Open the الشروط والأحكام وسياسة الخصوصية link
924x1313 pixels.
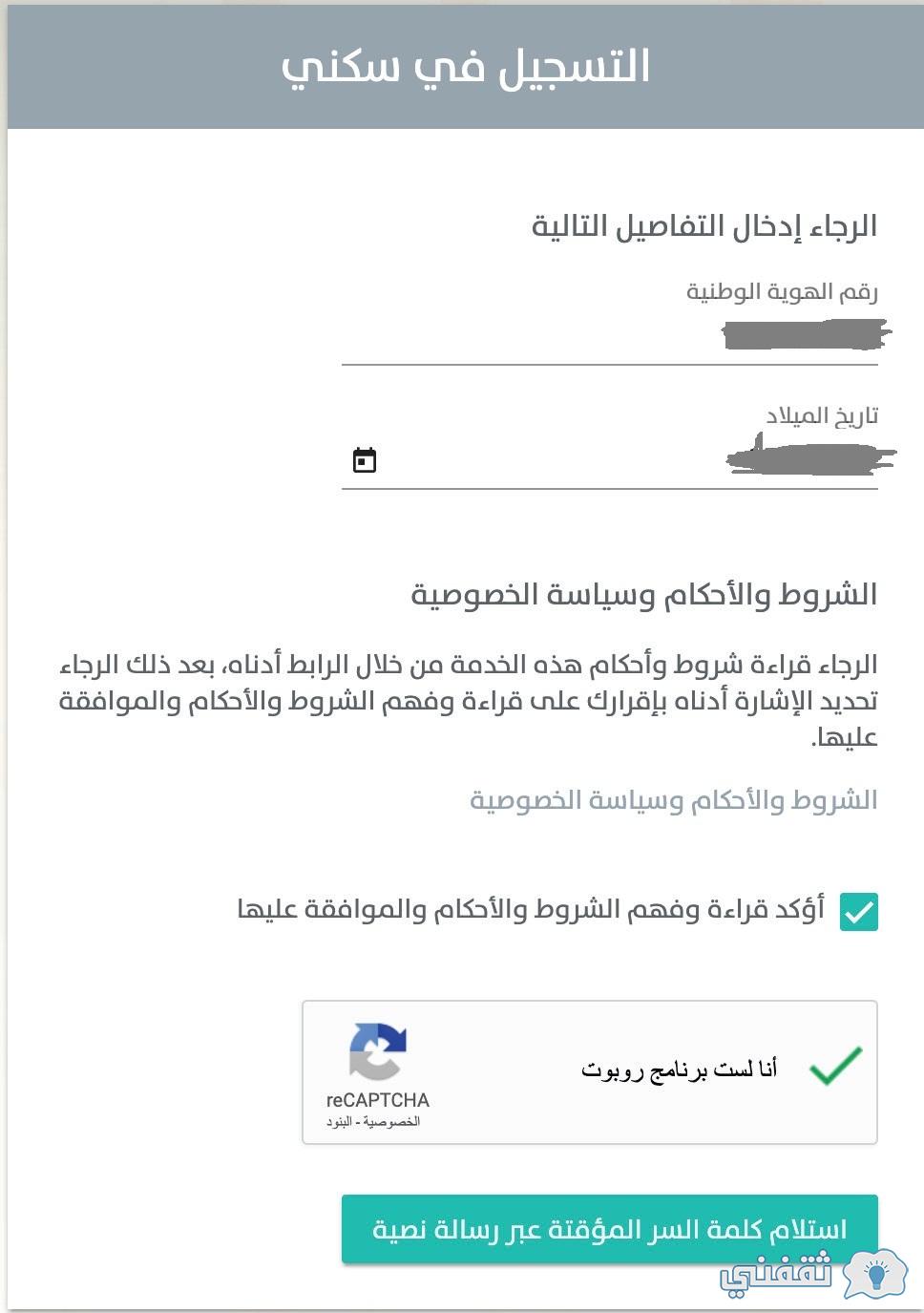(673, 800)
